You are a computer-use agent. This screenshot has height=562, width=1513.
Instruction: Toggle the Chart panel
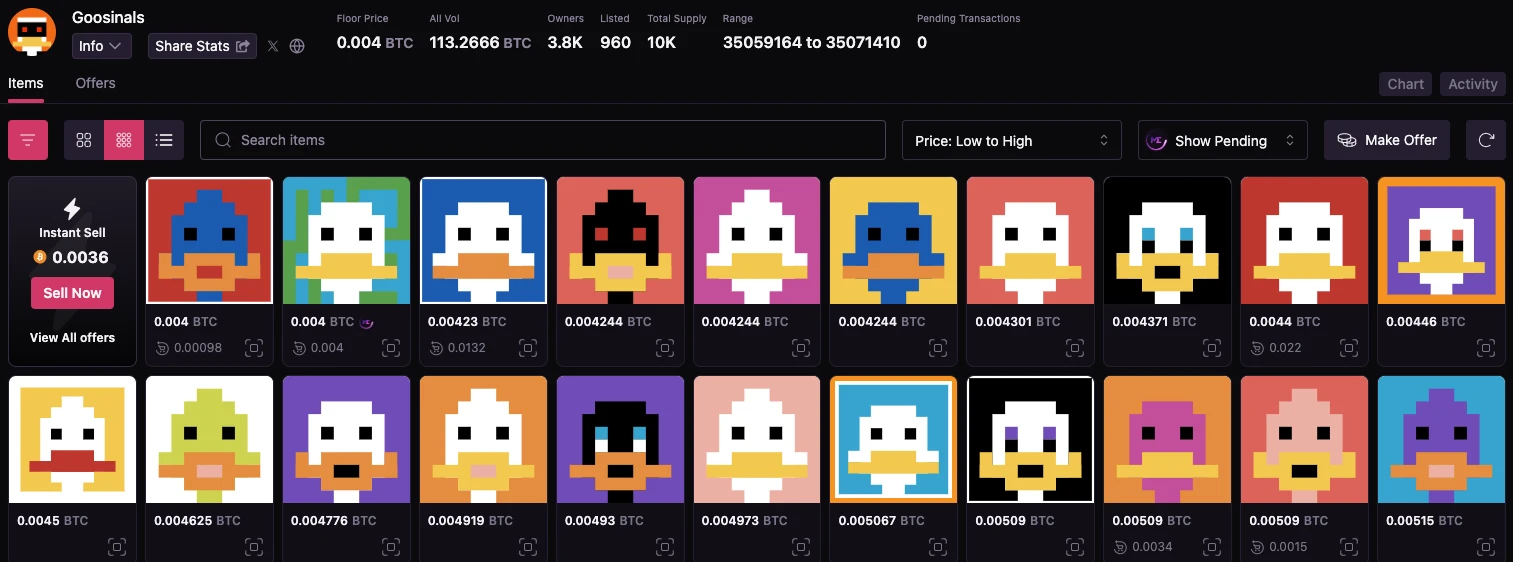click(1405, 84)
